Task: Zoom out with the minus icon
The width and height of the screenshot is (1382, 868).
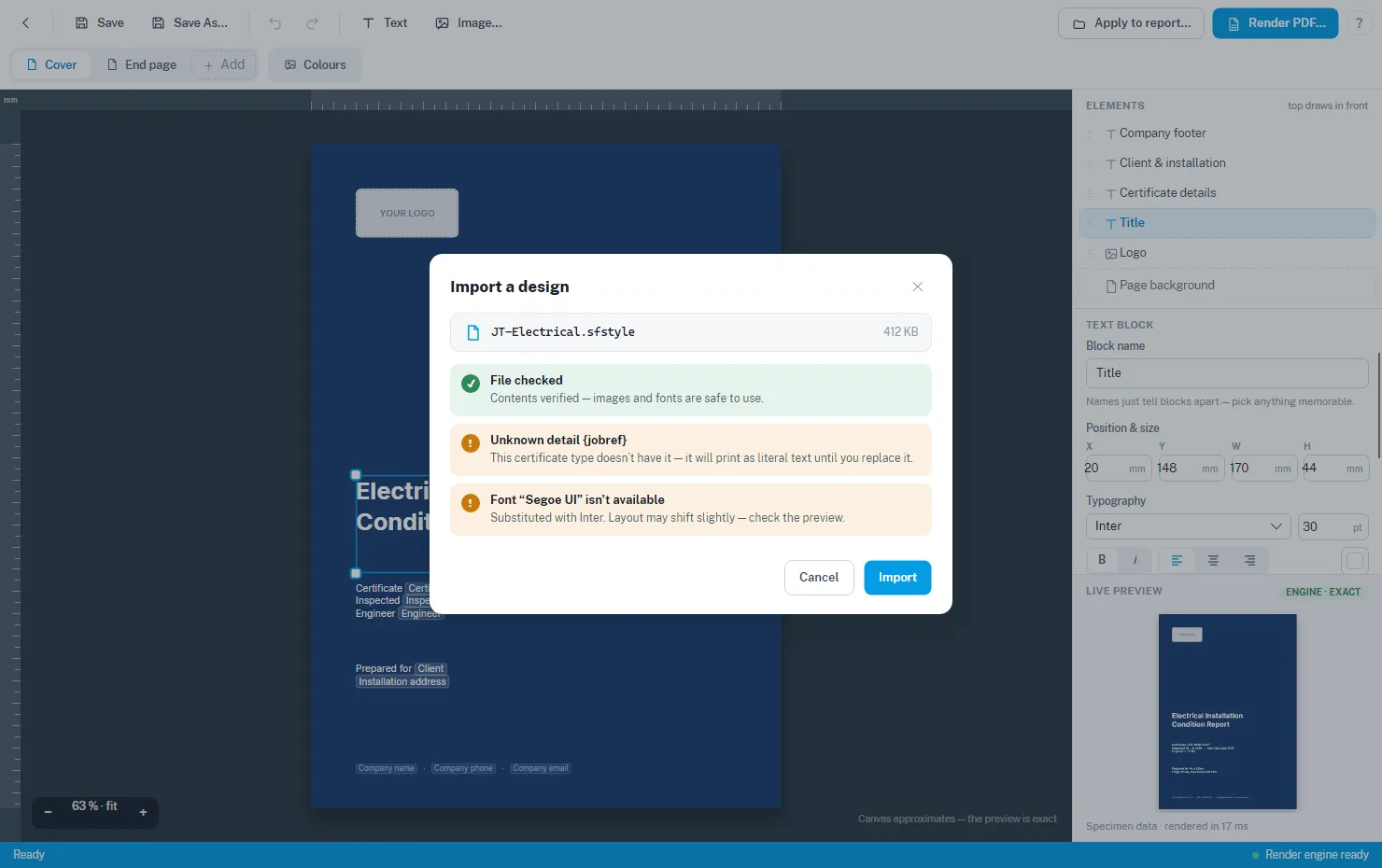Action: [x=48, y=812]
